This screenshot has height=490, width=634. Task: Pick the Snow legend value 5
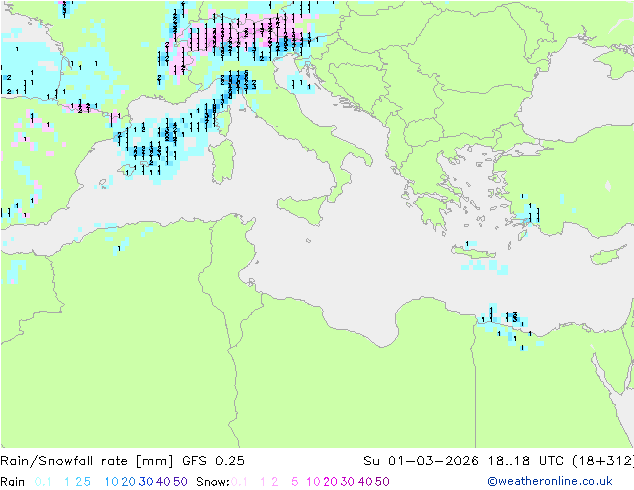[x=295, y=482]
